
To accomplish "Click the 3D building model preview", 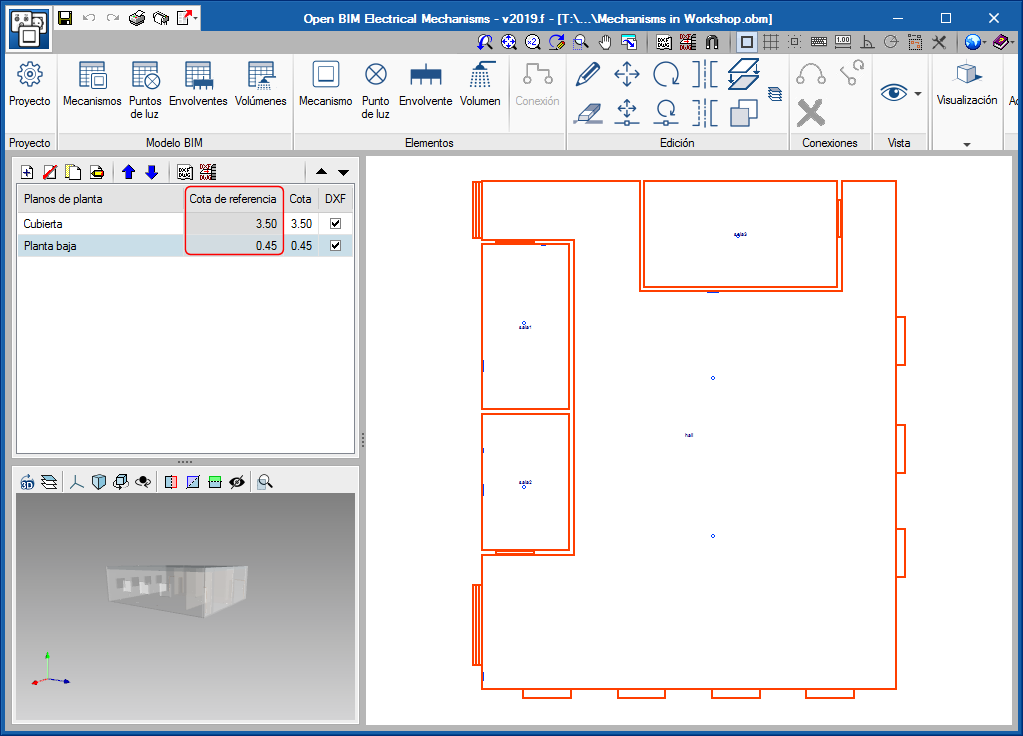I will [177, 591].
